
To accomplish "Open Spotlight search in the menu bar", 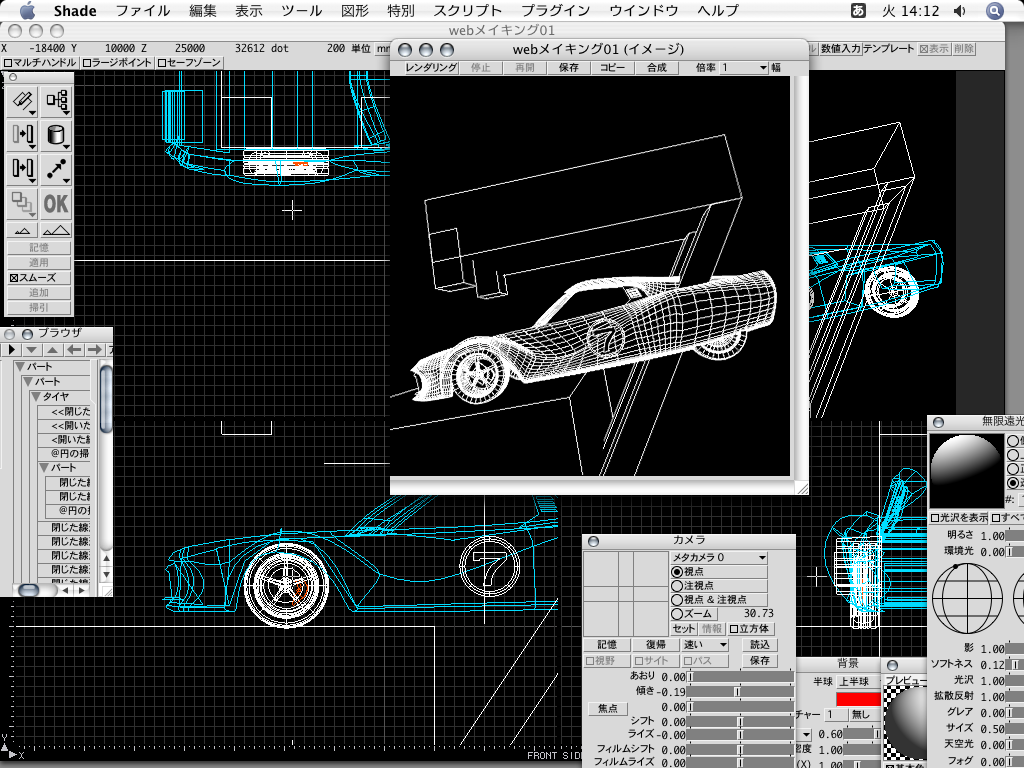I will tap(995, 11).
